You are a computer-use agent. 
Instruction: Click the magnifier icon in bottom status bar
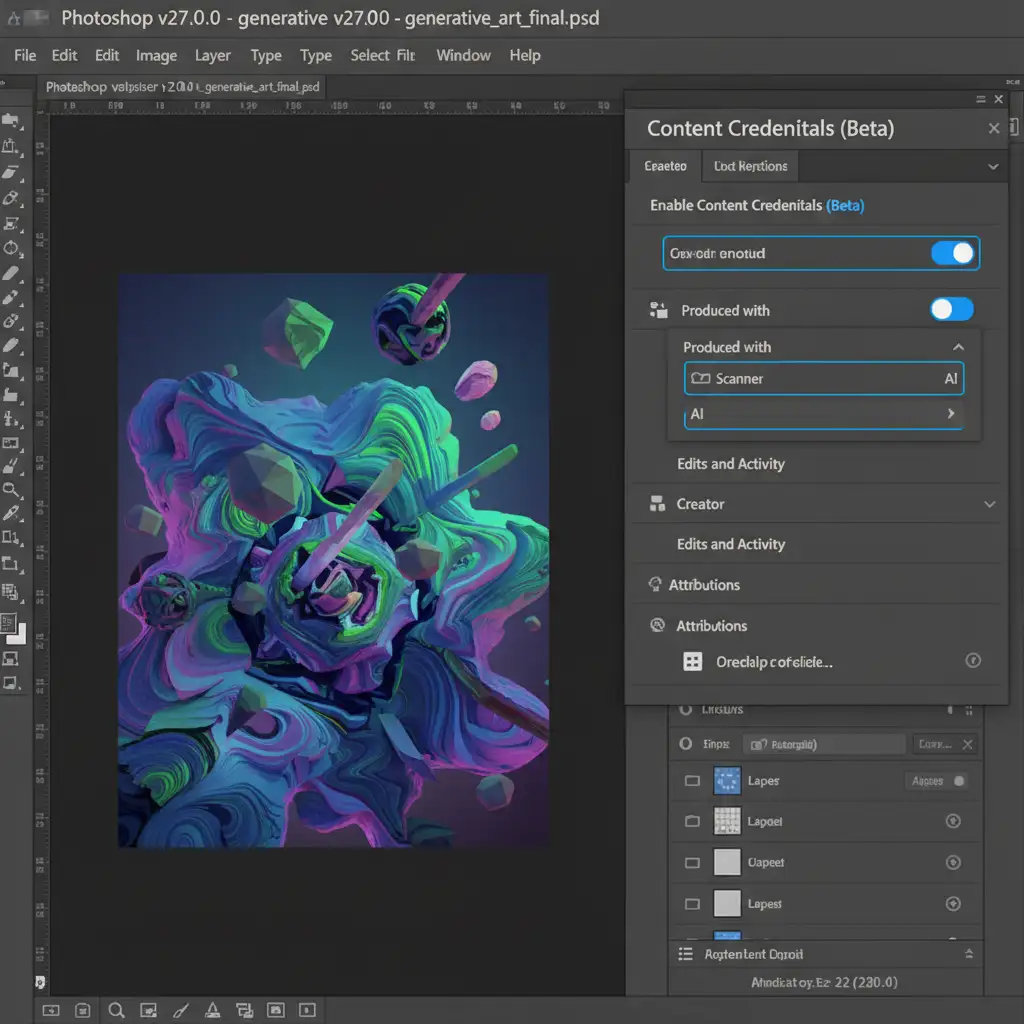tap(116, 1010)
